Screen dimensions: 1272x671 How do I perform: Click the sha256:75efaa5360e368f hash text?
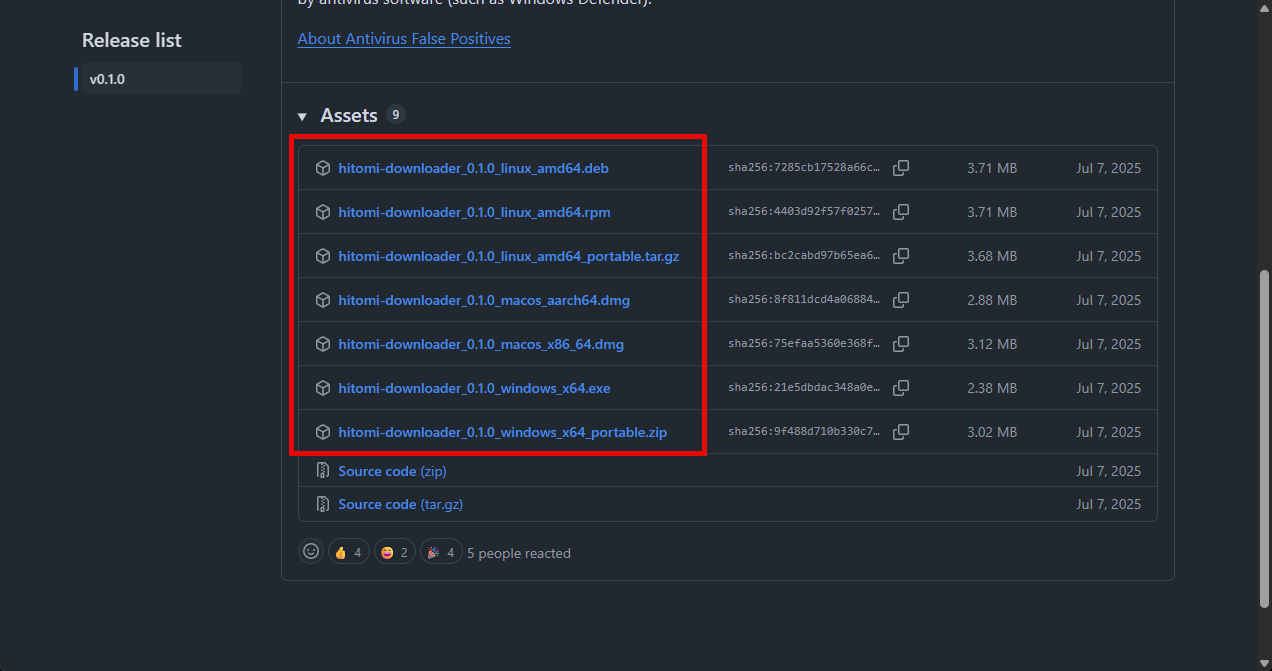click(x=804, y=344)
